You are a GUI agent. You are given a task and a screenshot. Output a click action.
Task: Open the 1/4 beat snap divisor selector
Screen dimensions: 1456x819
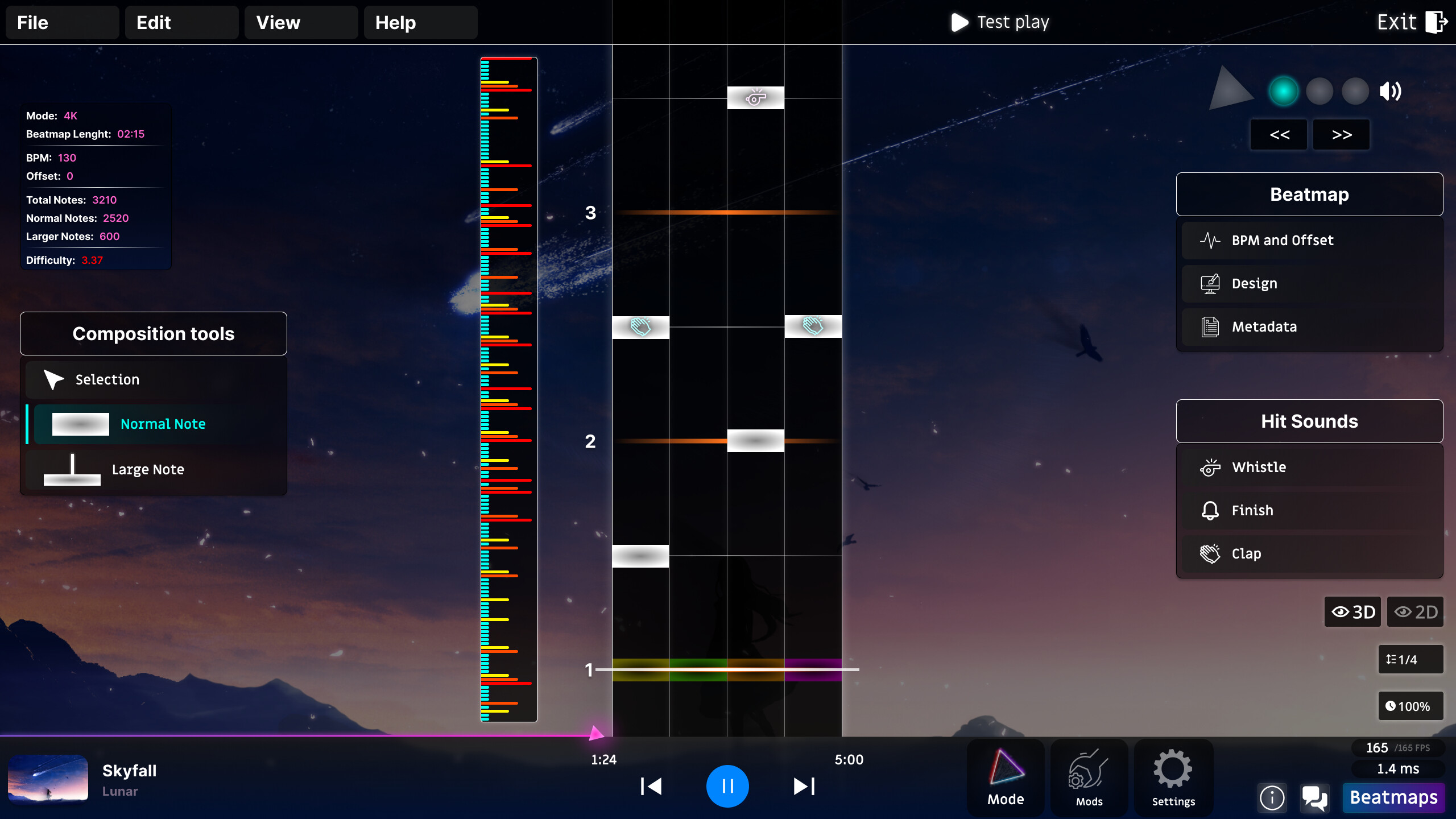click(x=1410, y=659)
